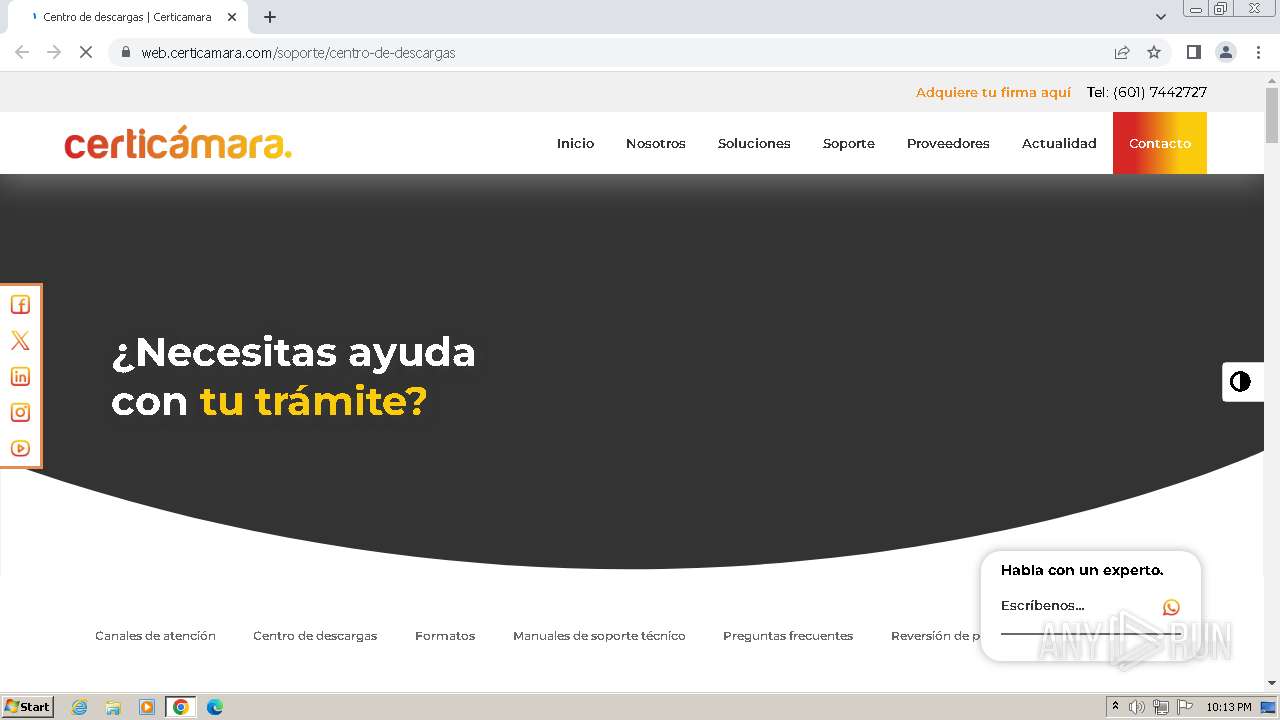Close the Centro de descargas tab
This screenshot has height=720, width=1280.
pyautogui.click(x=232, y=17)
